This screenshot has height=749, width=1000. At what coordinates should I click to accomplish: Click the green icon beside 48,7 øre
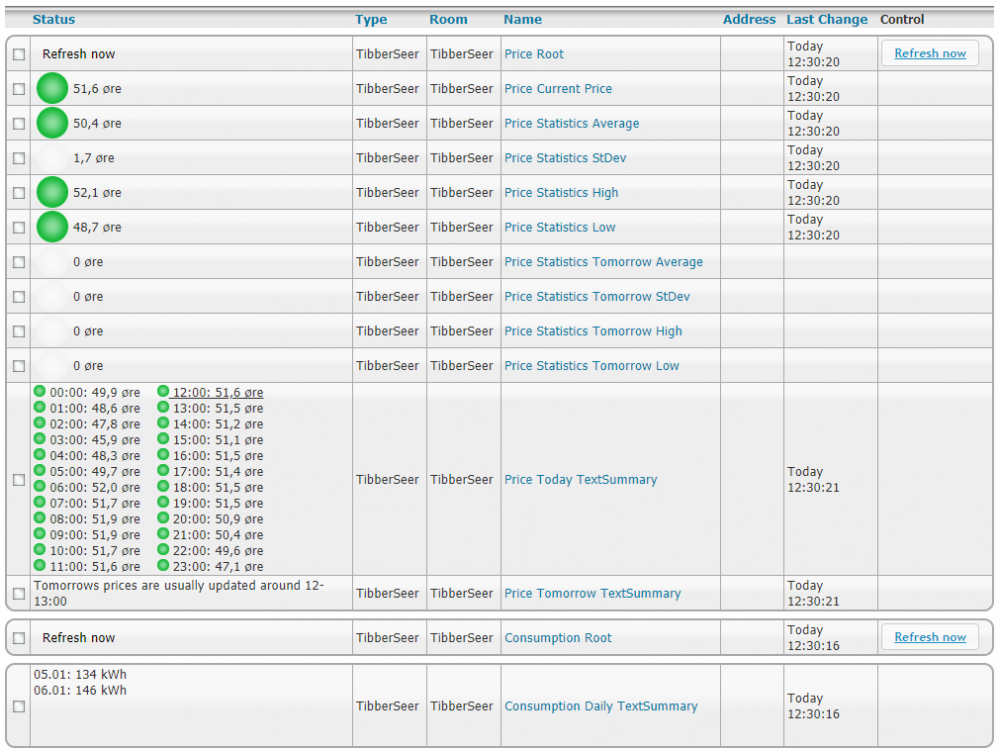coord(52,228)
